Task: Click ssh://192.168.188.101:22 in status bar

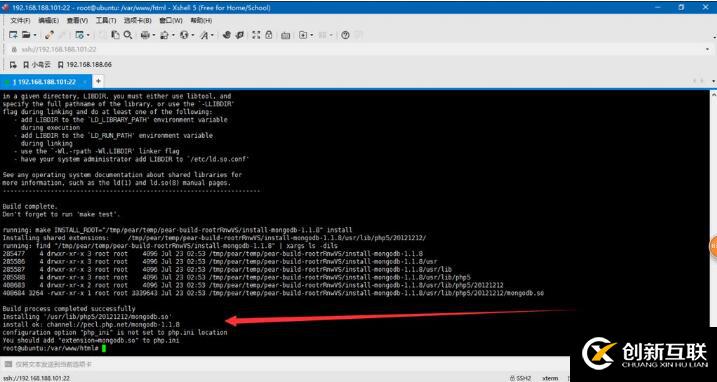Action: (36, 378)
